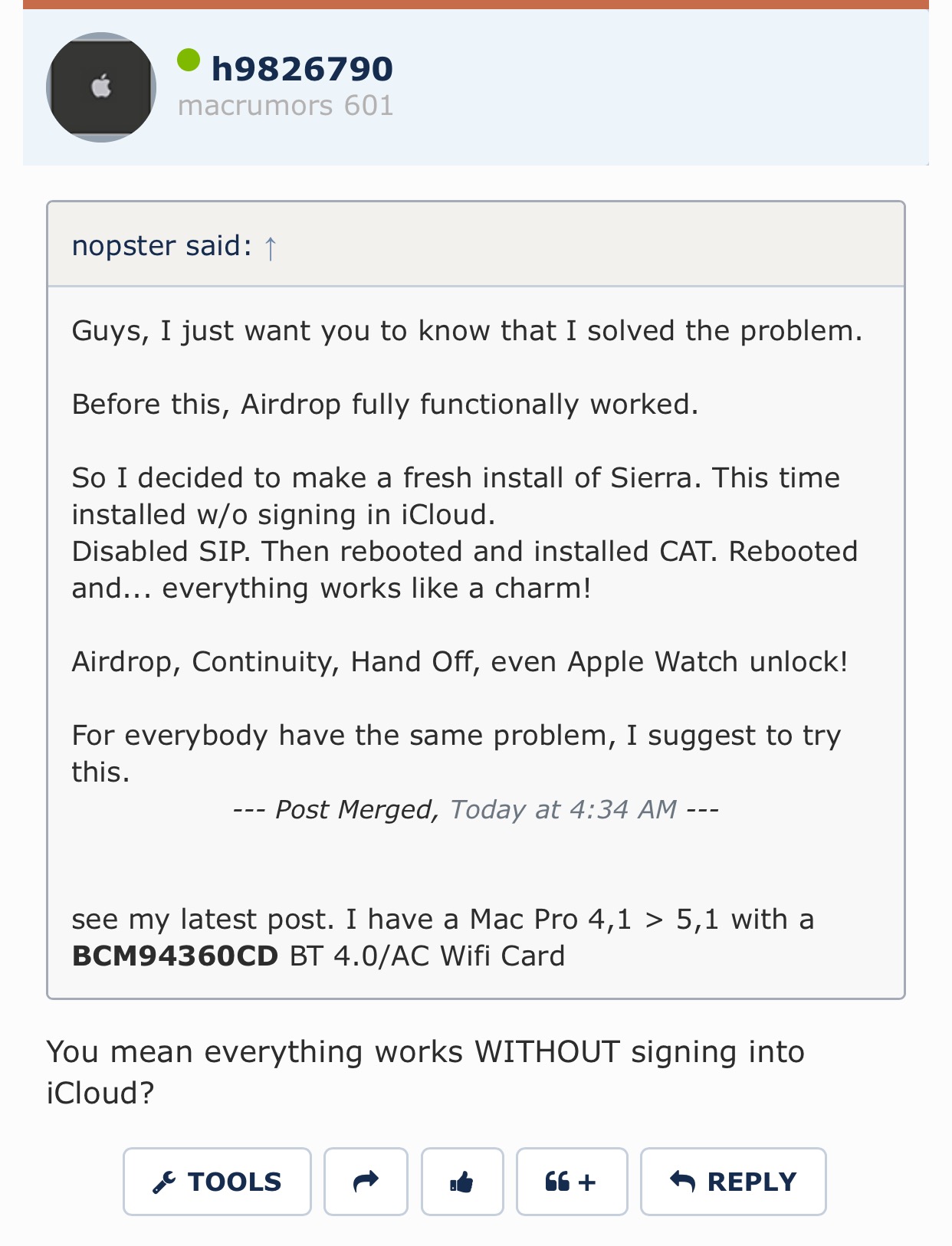952x1246 pixels.
Task: Click the wrench icon on Tools
Action: (x=164, y=1182)
